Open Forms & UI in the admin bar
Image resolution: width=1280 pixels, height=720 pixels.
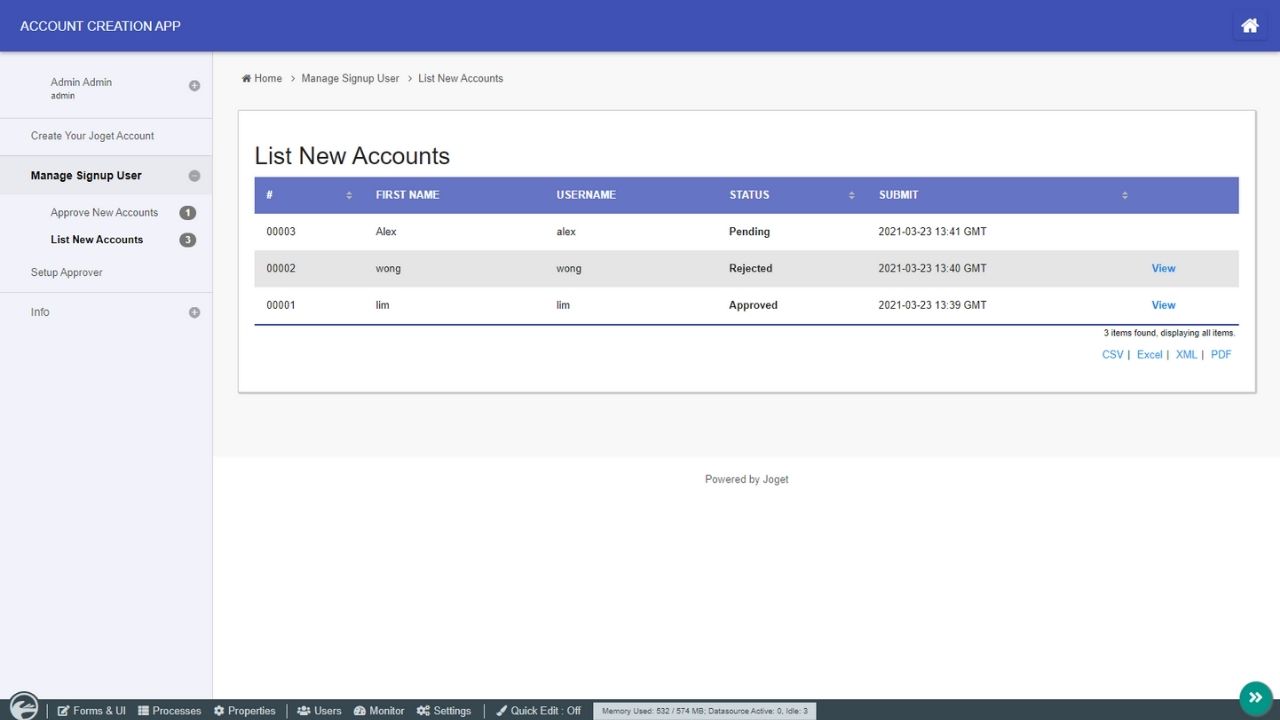click(92, 711)
